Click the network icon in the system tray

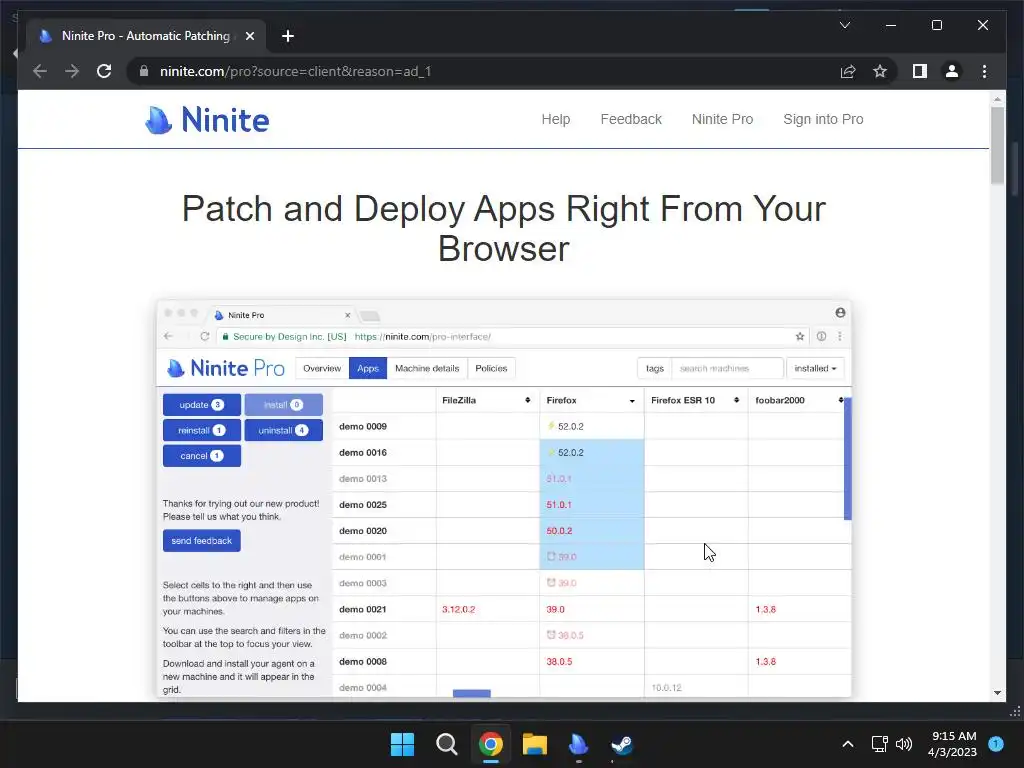pyautogui.click(x=880, y=744)
